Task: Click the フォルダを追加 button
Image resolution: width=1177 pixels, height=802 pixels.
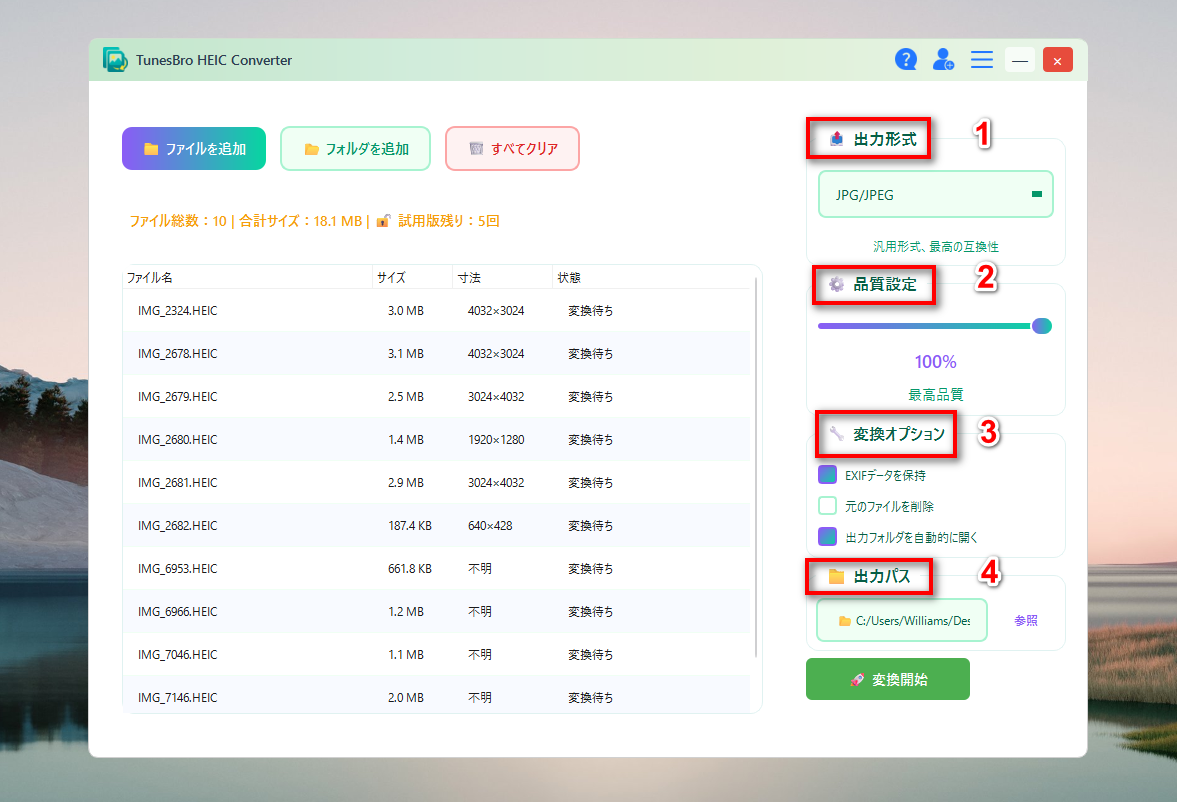Action: pos(355,149)
